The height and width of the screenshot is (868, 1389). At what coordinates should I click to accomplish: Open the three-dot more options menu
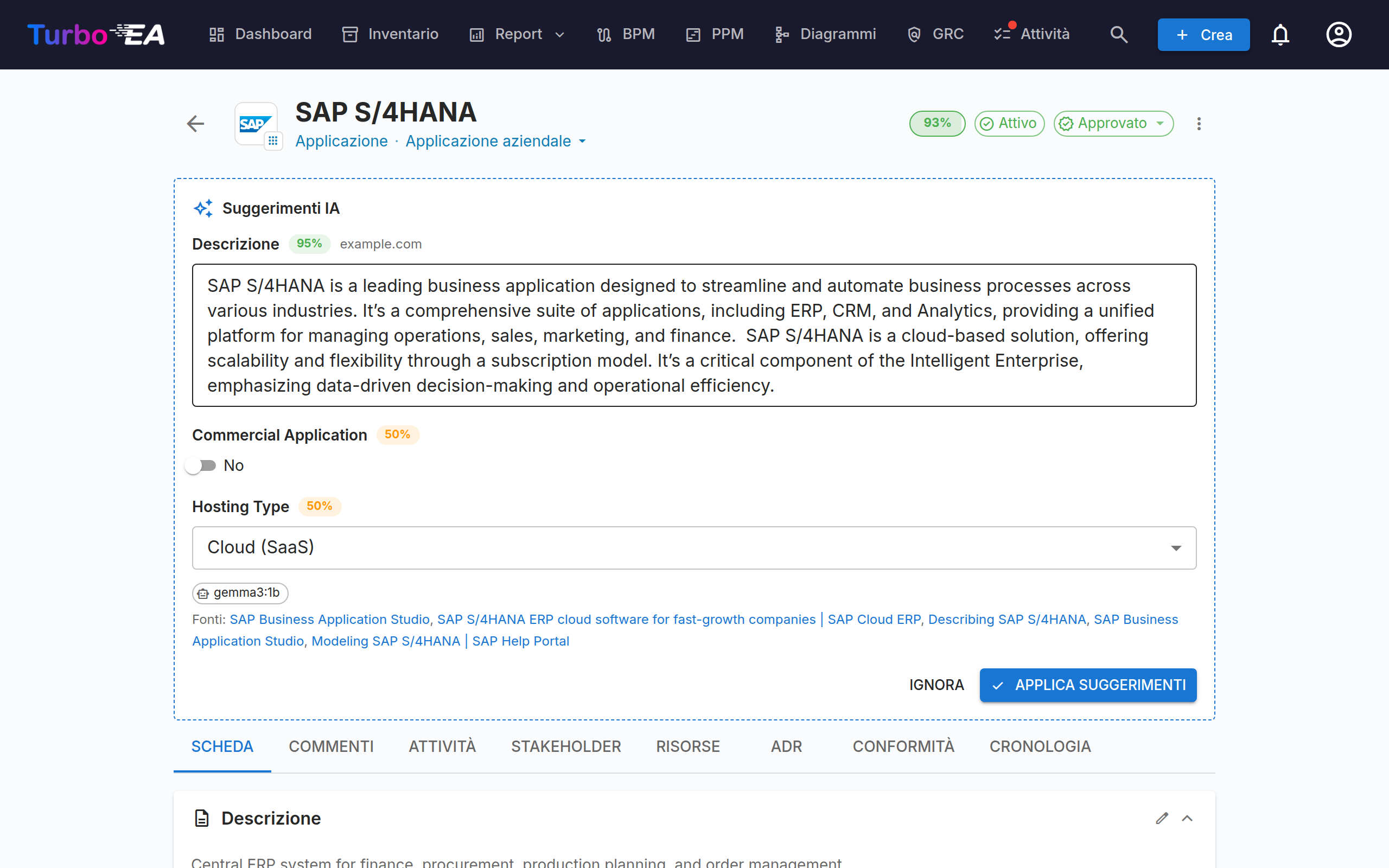(x=1199, y=124)
